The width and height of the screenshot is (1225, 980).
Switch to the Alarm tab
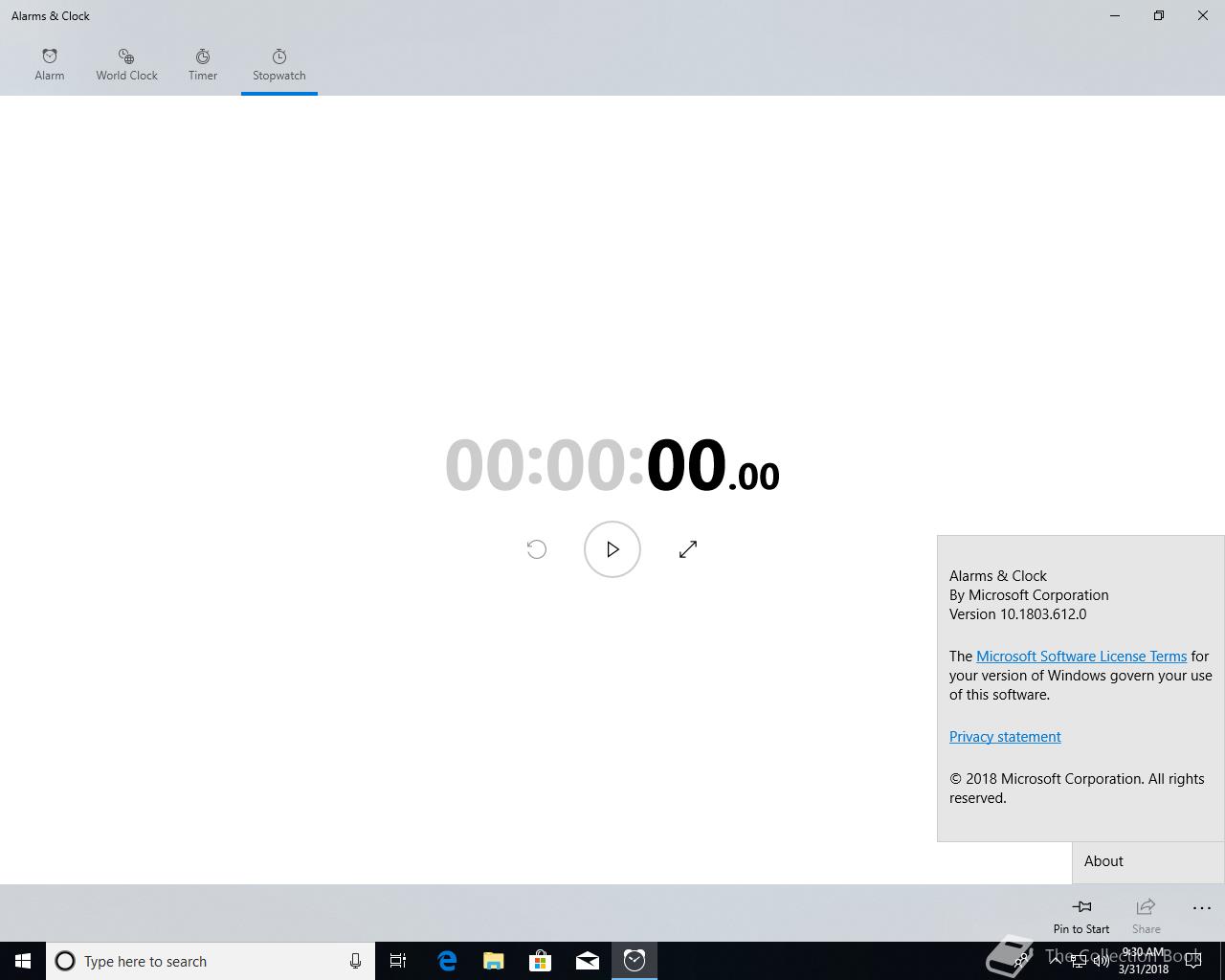pyautogui.click(x=50, y=64)
